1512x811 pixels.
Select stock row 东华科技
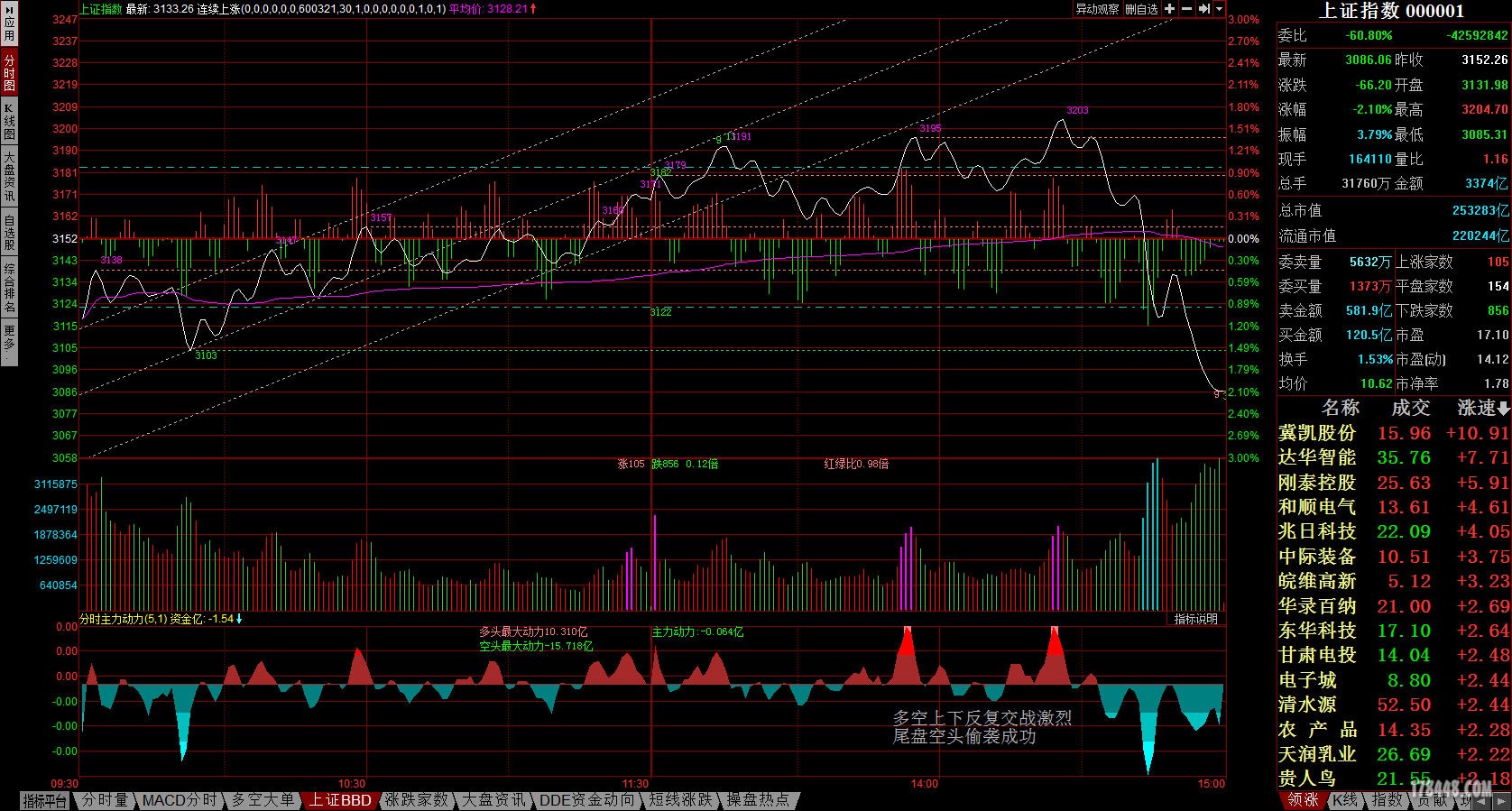1394,631
